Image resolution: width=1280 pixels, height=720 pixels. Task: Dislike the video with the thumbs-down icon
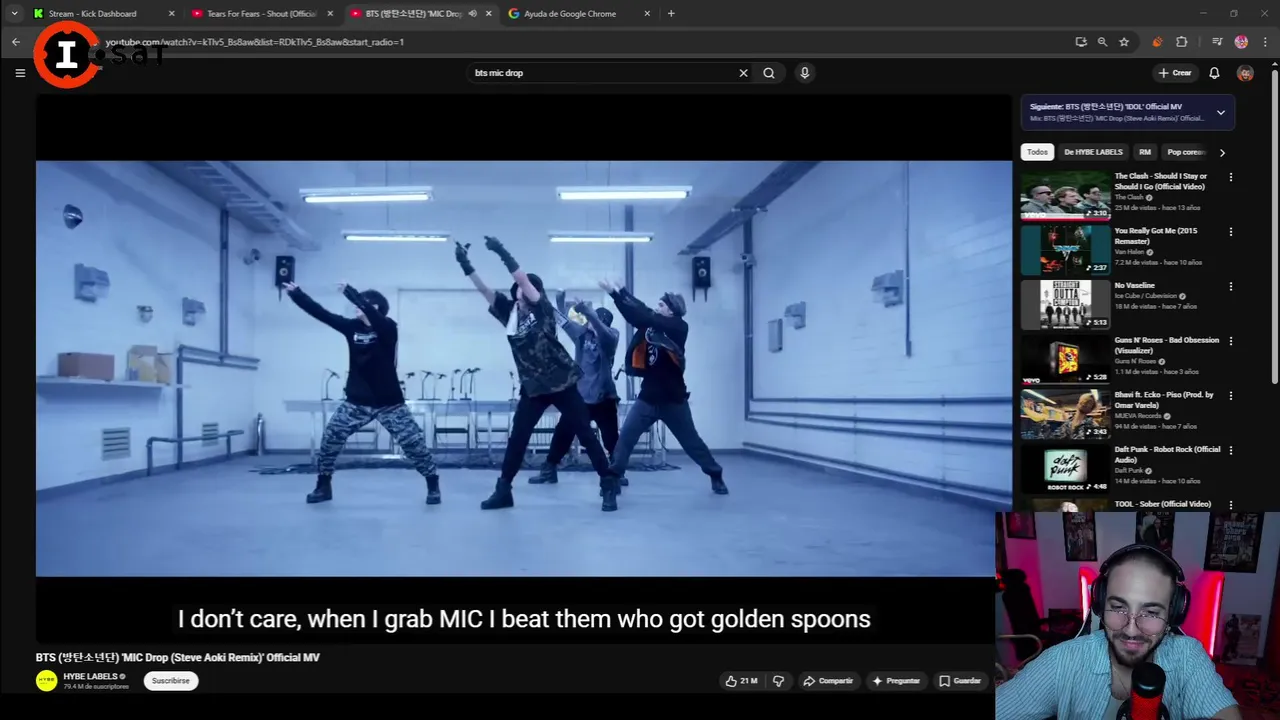[778, 681]
